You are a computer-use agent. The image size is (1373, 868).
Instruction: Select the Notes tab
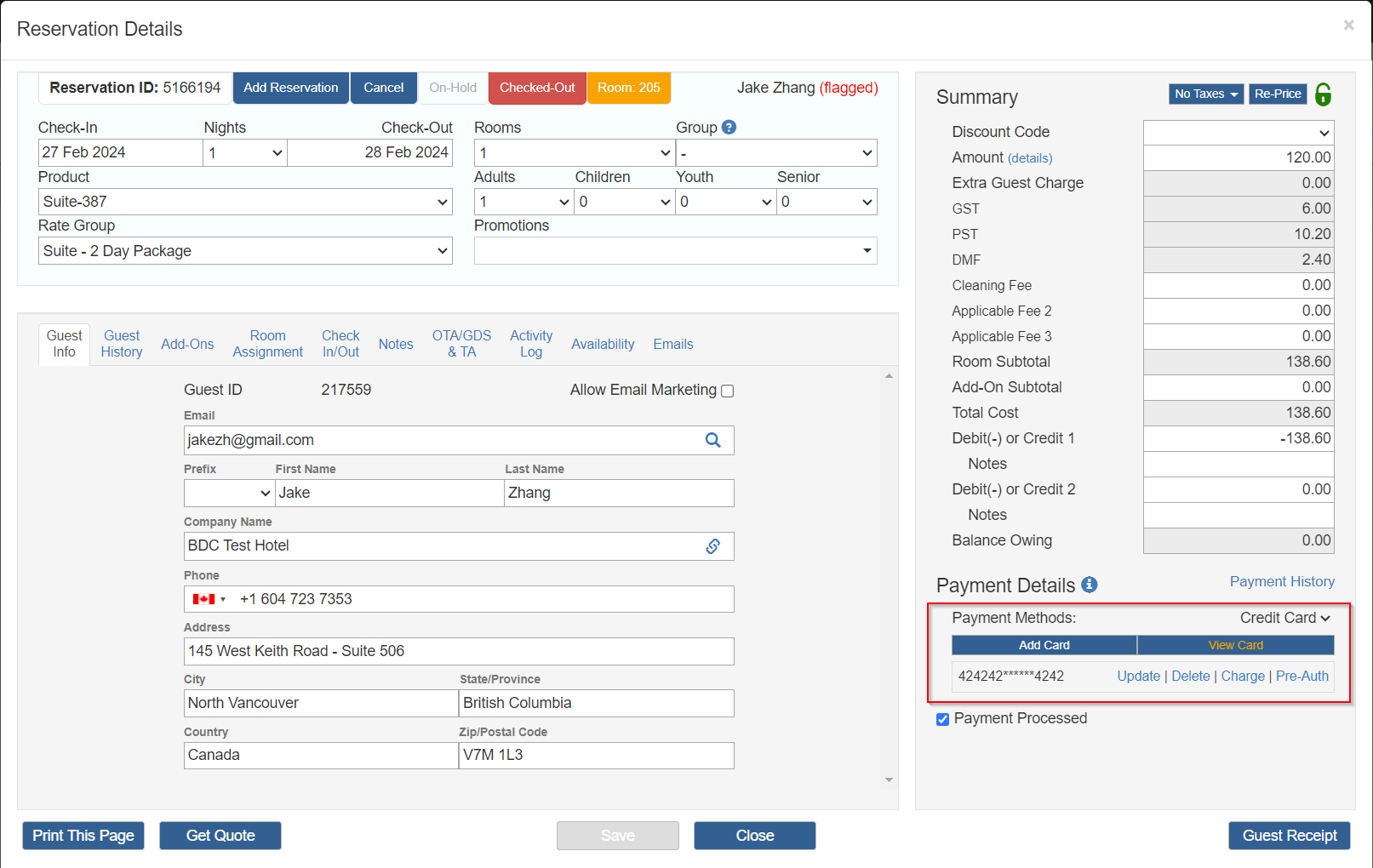(x=396, y=344)
